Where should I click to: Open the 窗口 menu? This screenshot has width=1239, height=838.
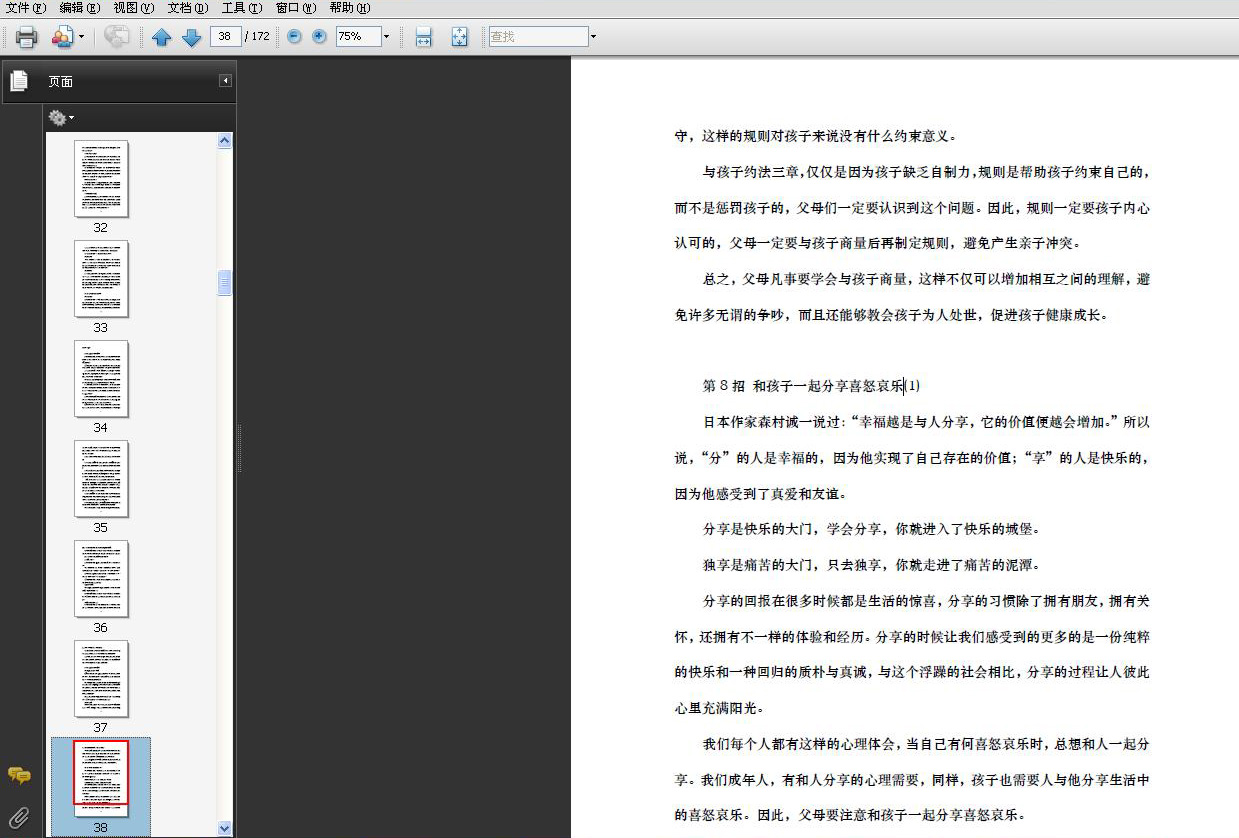coord(295,8)
